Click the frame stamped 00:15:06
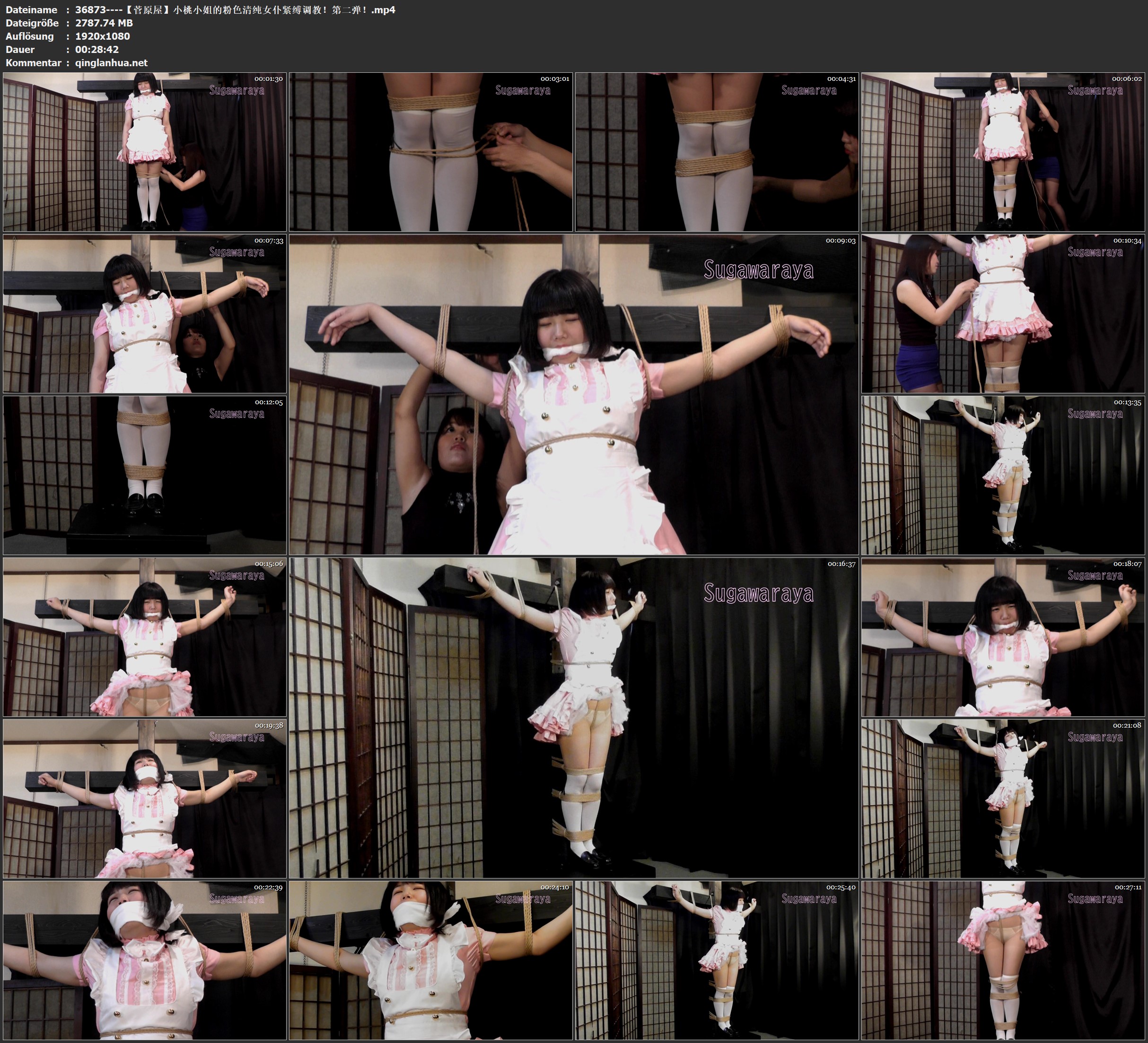 click(x=145, y=637)
